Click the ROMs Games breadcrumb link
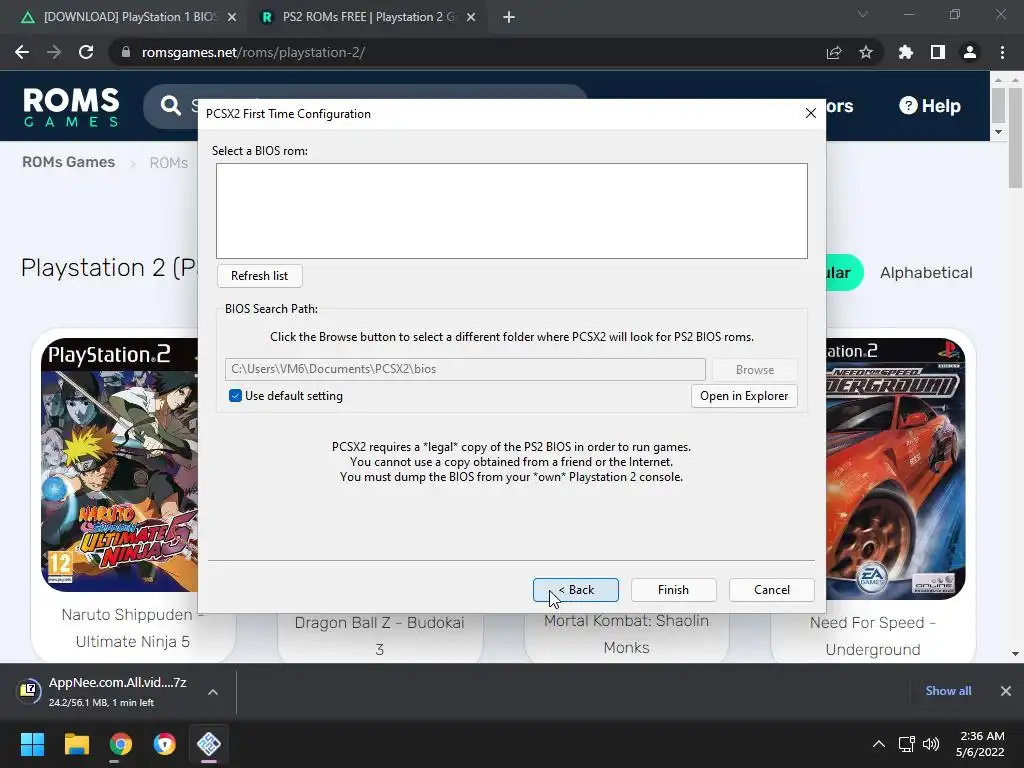 point(69,162)
